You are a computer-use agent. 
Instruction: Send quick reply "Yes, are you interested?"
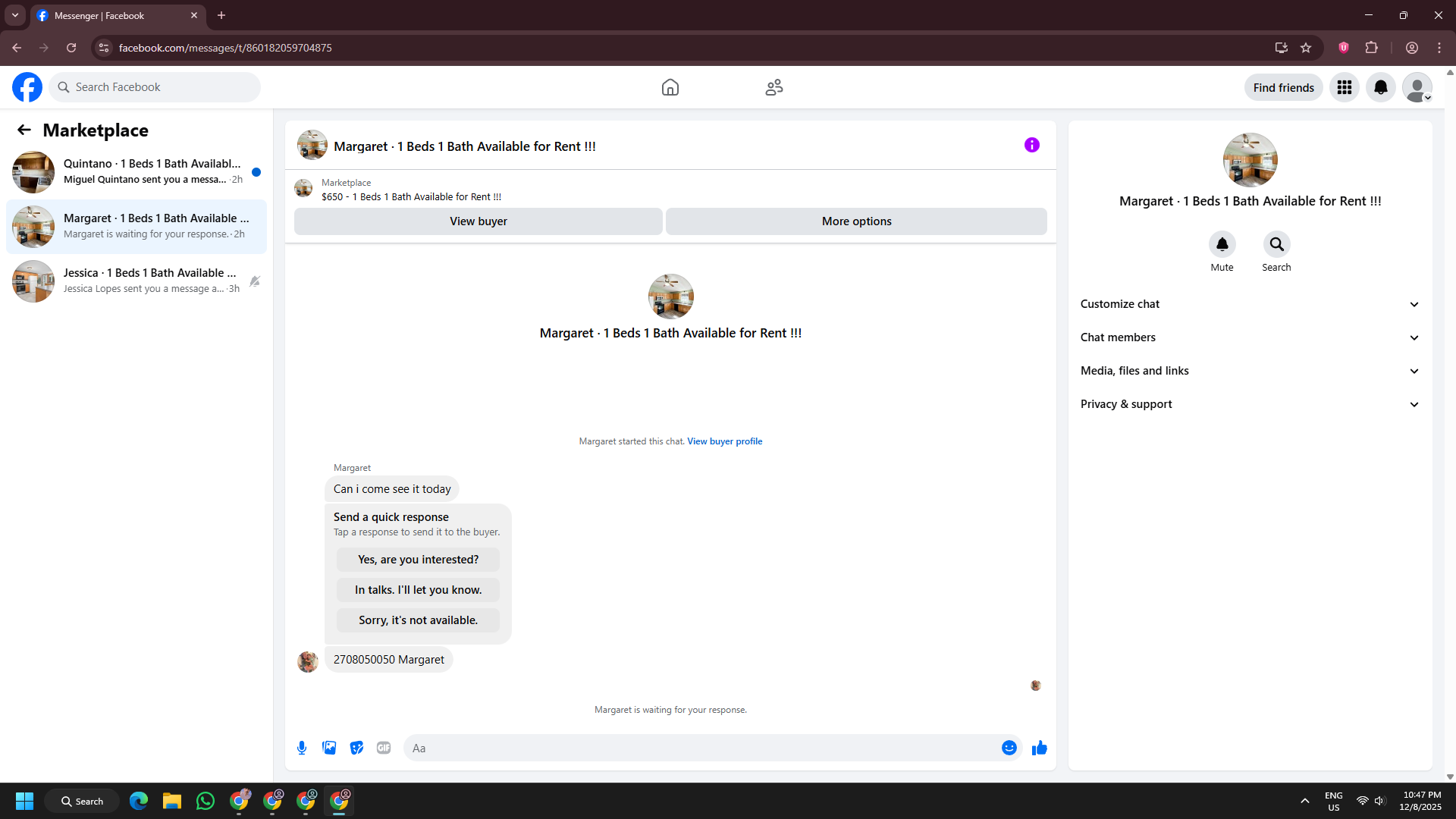[x=419, y=560]
